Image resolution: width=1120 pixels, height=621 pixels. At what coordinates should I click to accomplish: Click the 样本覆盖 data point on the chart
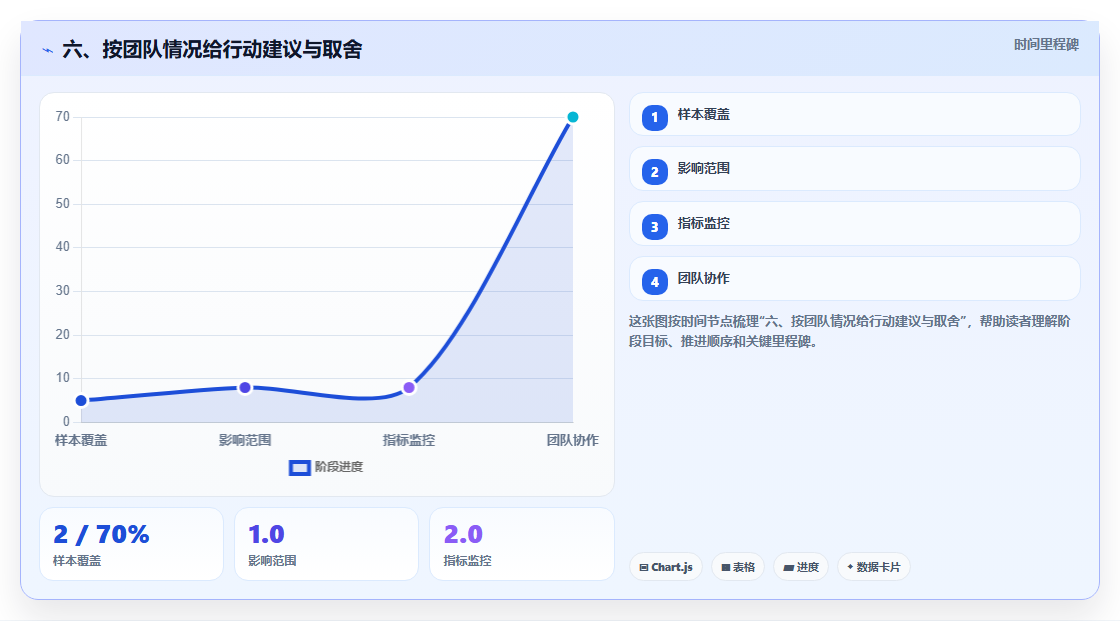click(x=81, y=400)
